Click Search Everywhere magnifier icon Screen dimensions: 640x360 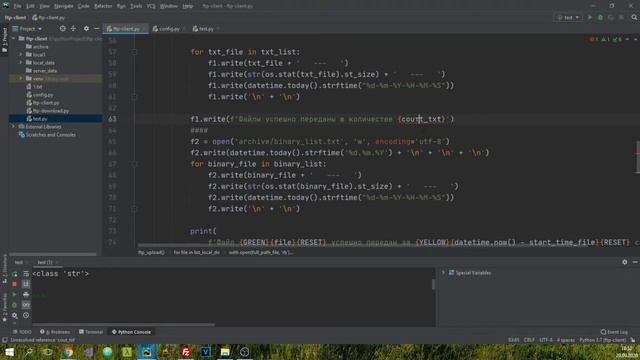pyautogui.click(x=634, y=18)
